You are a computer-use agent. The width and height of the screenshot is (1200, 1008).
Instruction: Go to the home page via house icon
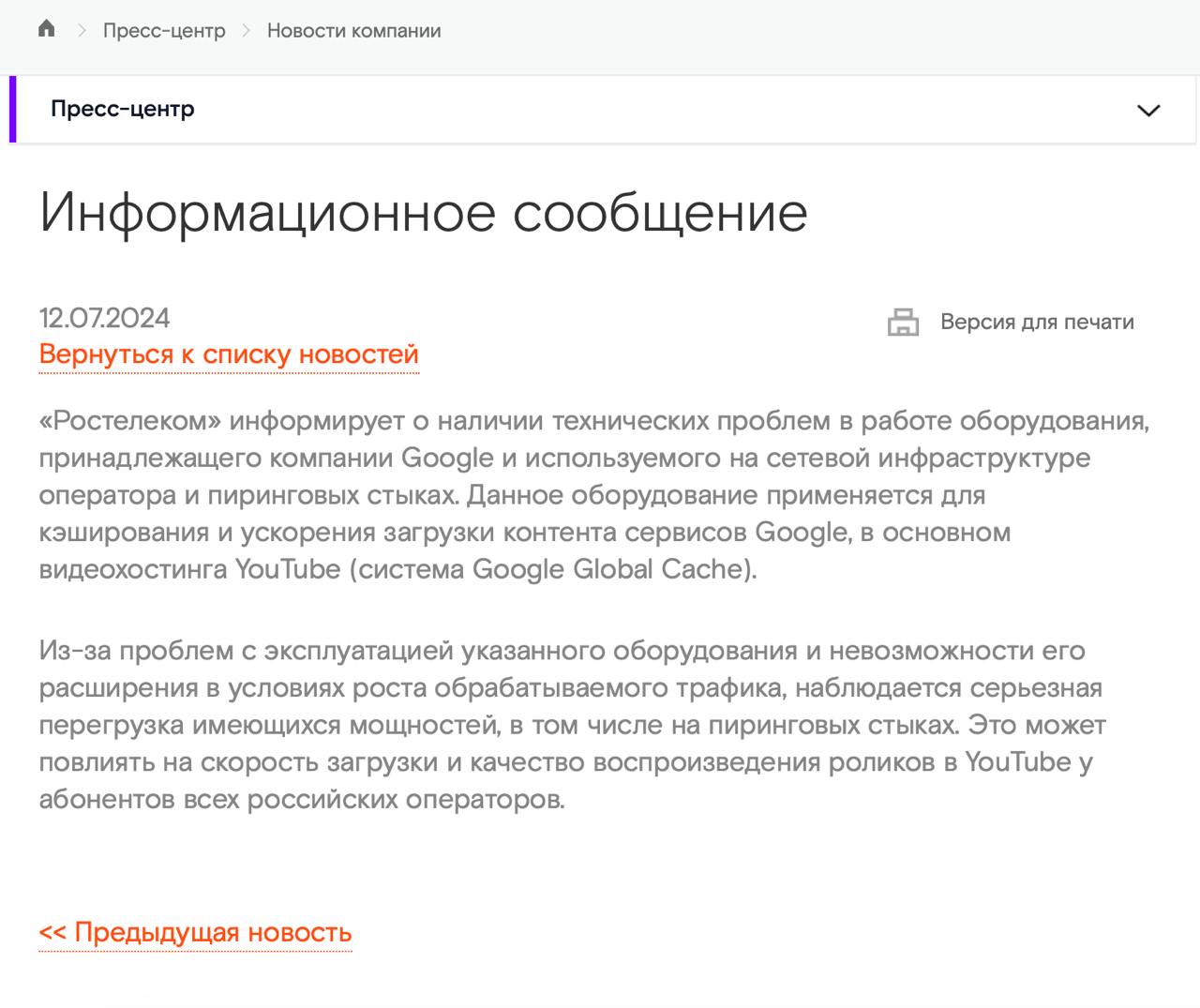tap(46, 29)
